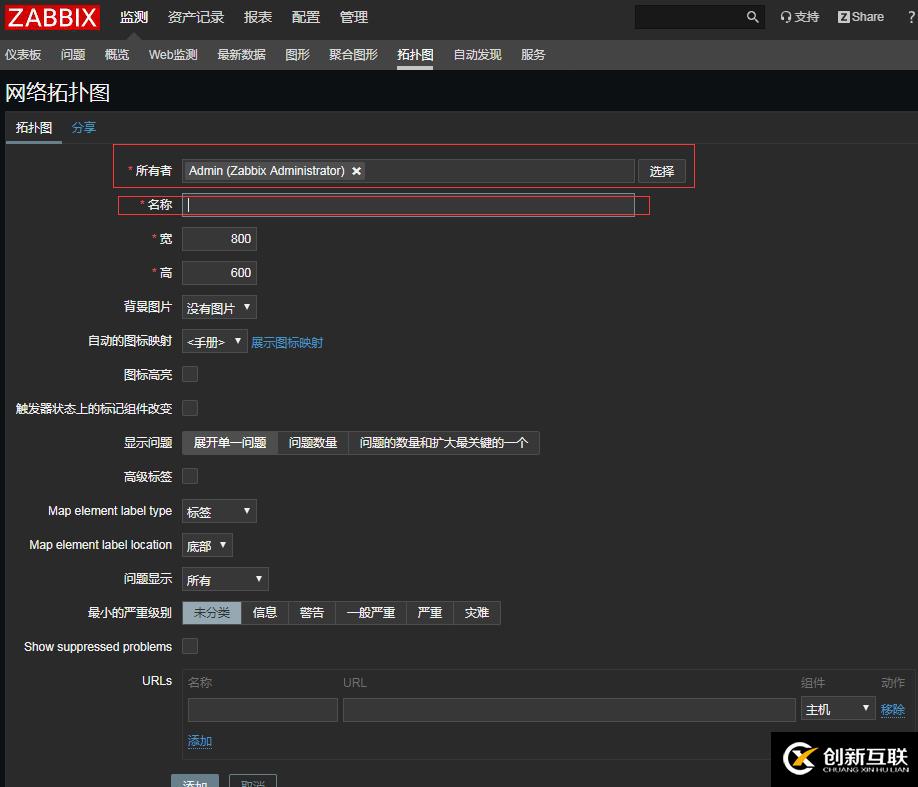The width and height of the screenshot is (918, 787).
Task: Expand Map element label type dropdown
Action: [x=219, y=511]
